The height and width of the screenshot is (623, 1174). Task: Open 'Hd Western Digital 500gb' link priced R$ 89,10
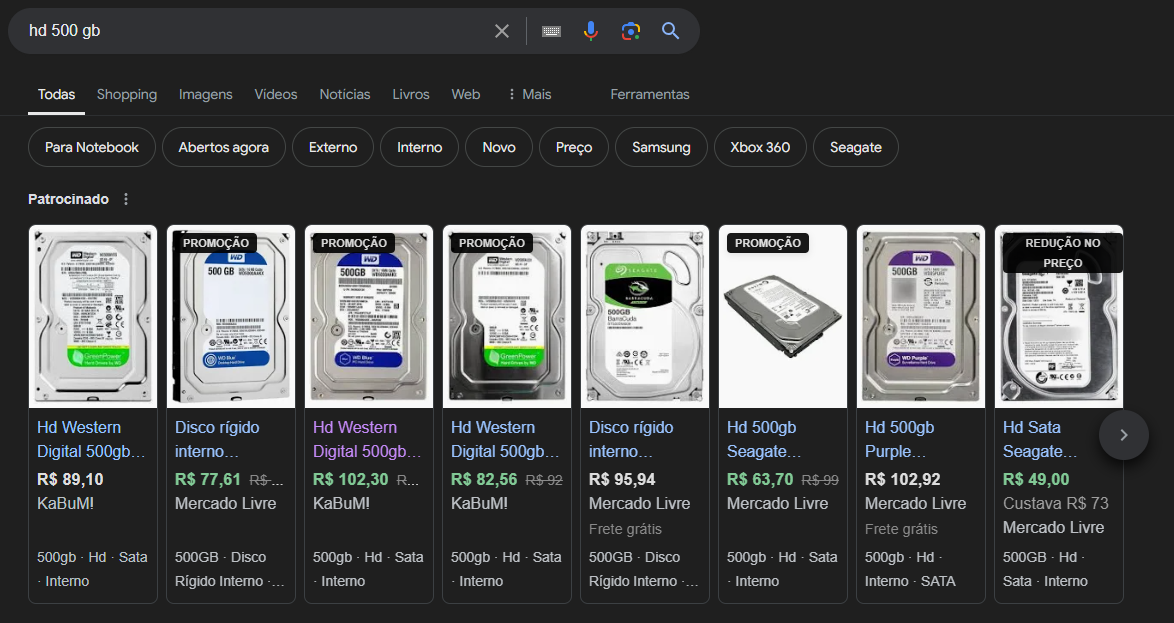coord(91,440)
